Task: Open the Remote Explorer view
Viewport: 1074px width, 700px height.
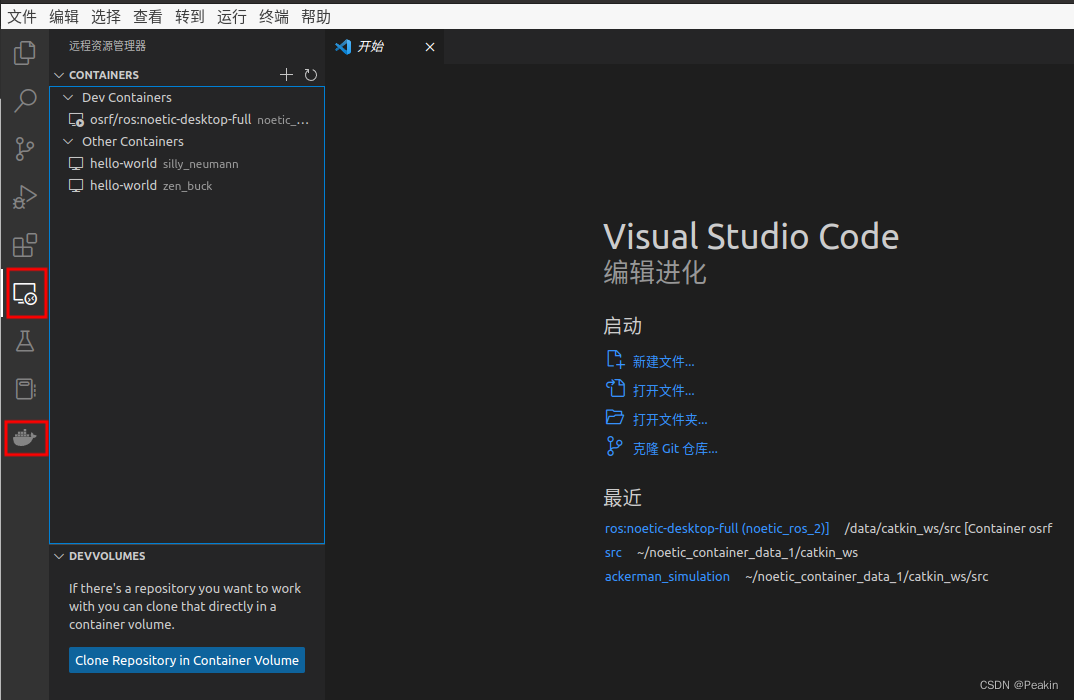Action: point(24,293)
